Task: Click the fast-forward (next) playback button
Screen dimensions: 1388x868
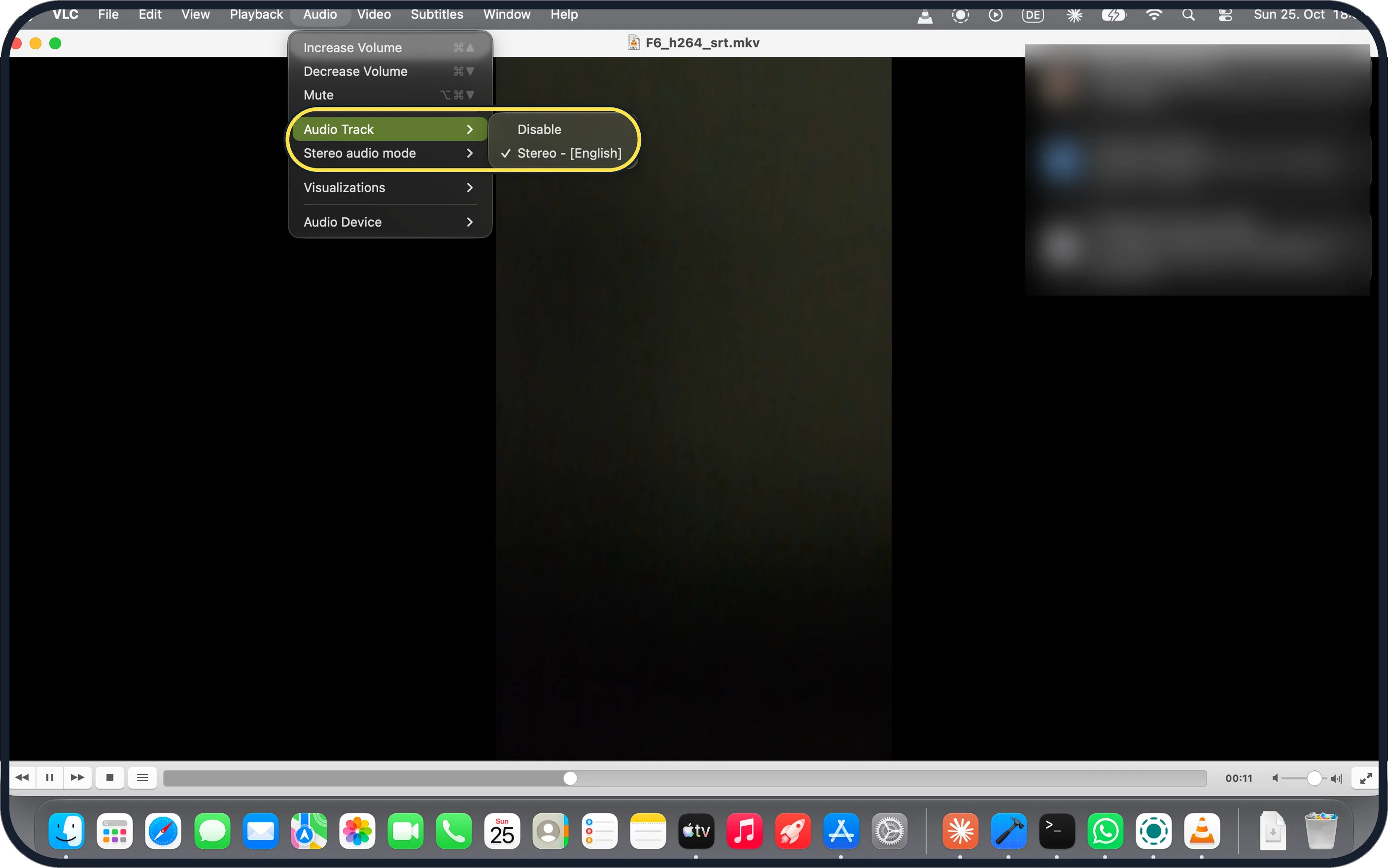Action: [x=77, y=778]
